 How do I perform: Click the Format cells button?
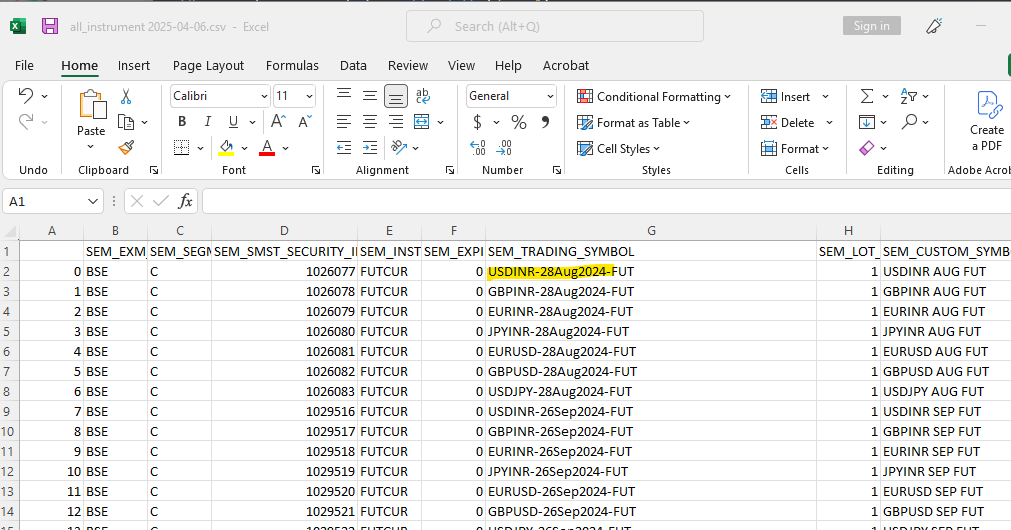[x=794, y=149]
